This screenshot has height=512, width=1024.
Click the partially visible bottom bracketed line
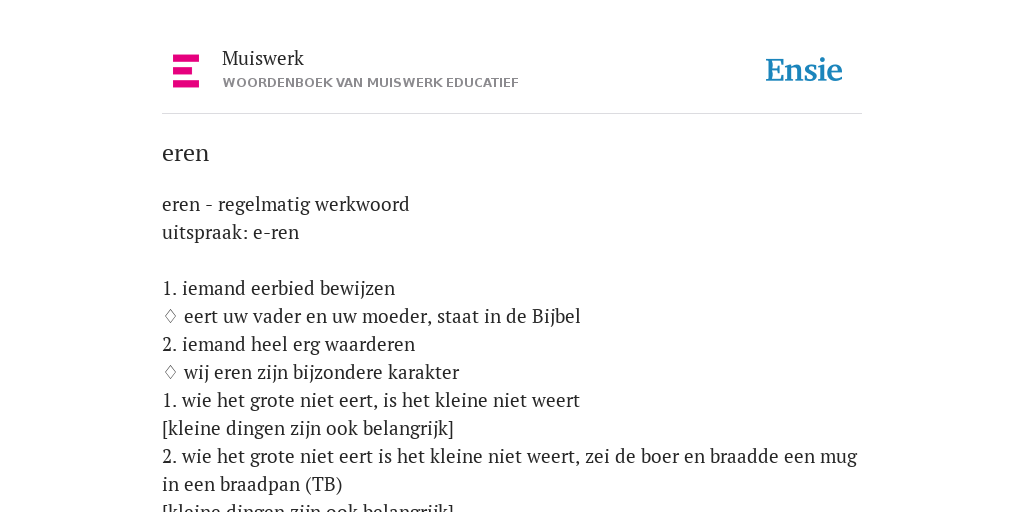pyautogui.click(x=308, y=507)
